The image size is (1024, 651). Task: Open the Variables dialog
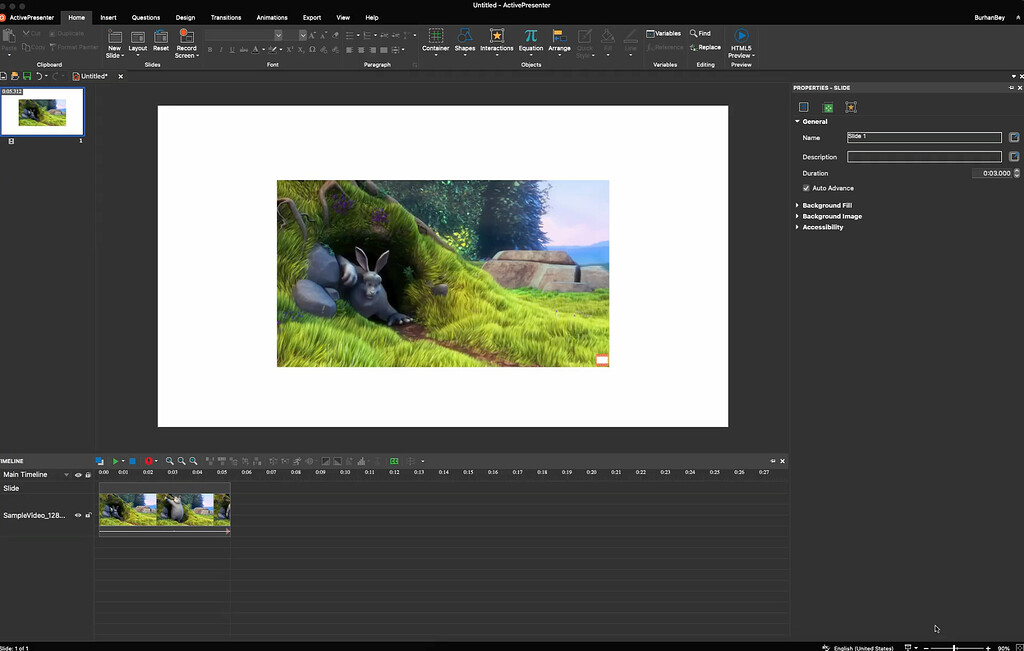(664, 33)
